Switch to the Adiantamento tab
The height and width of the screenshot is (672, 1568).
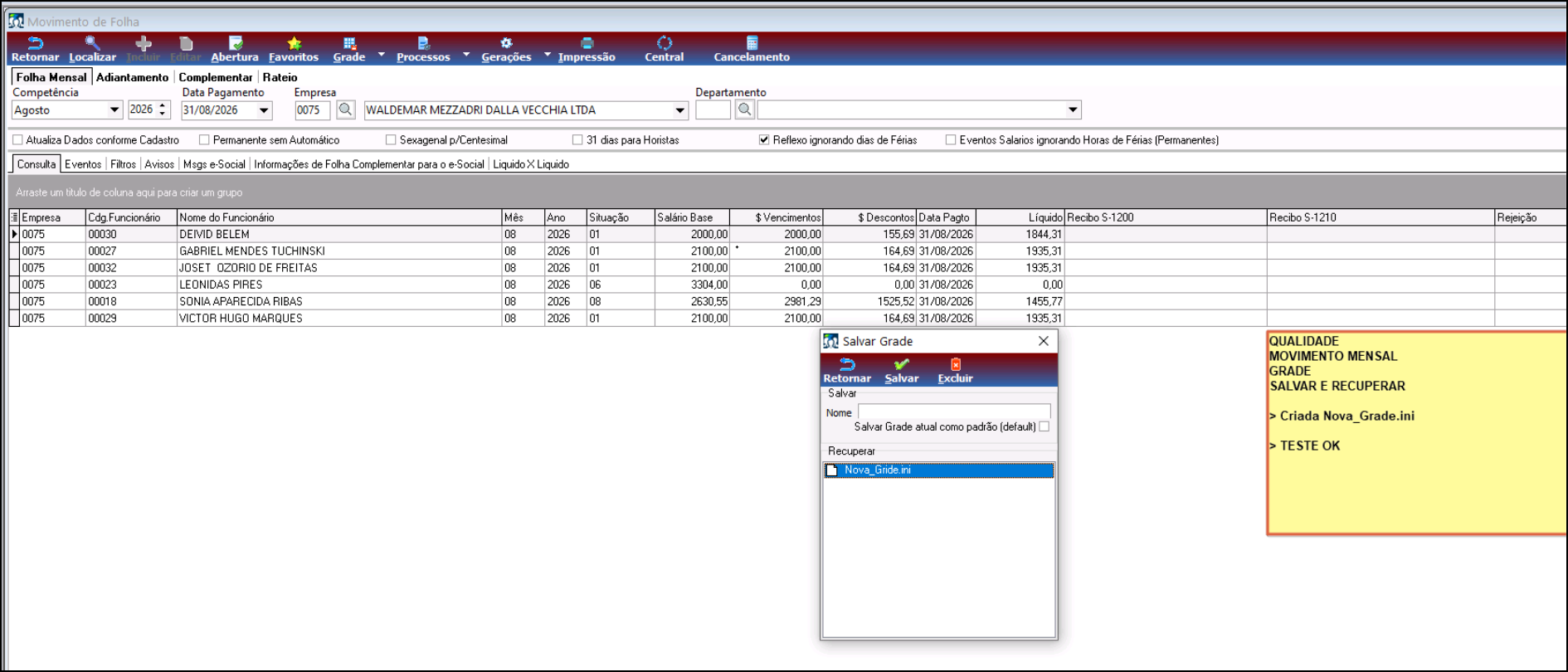(132, 77)
